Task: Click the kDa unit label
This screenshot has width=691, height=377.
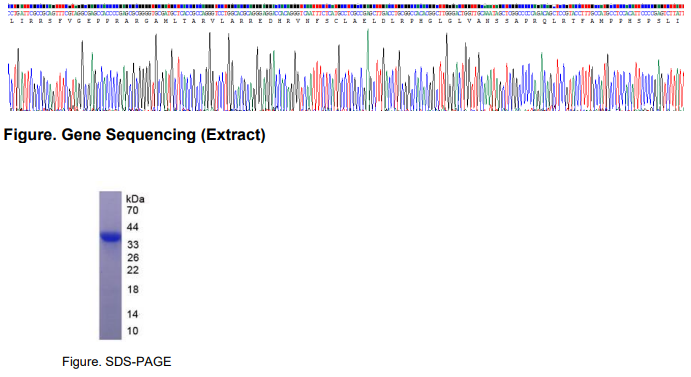Action: click(x=135, y=199)
